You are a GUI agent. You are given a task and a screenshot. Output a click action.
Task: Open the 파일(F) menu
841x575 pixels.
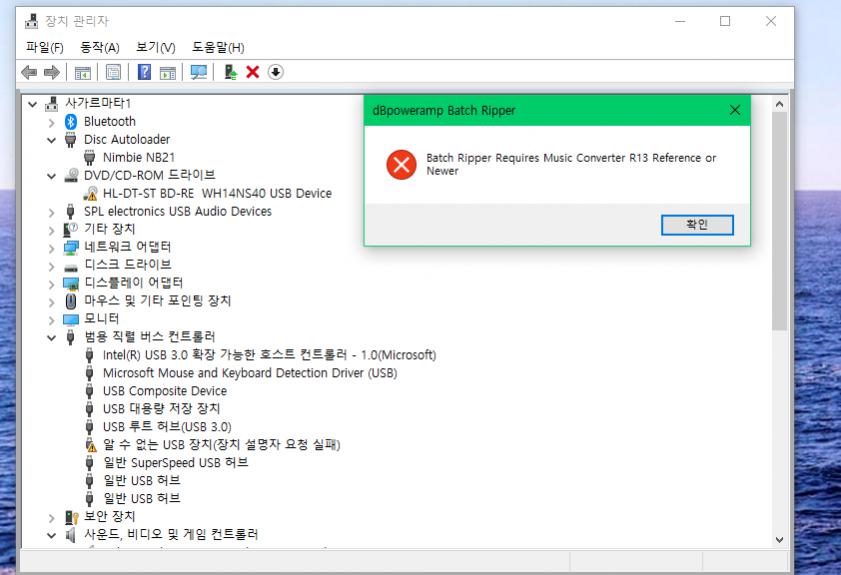[44, 47]
